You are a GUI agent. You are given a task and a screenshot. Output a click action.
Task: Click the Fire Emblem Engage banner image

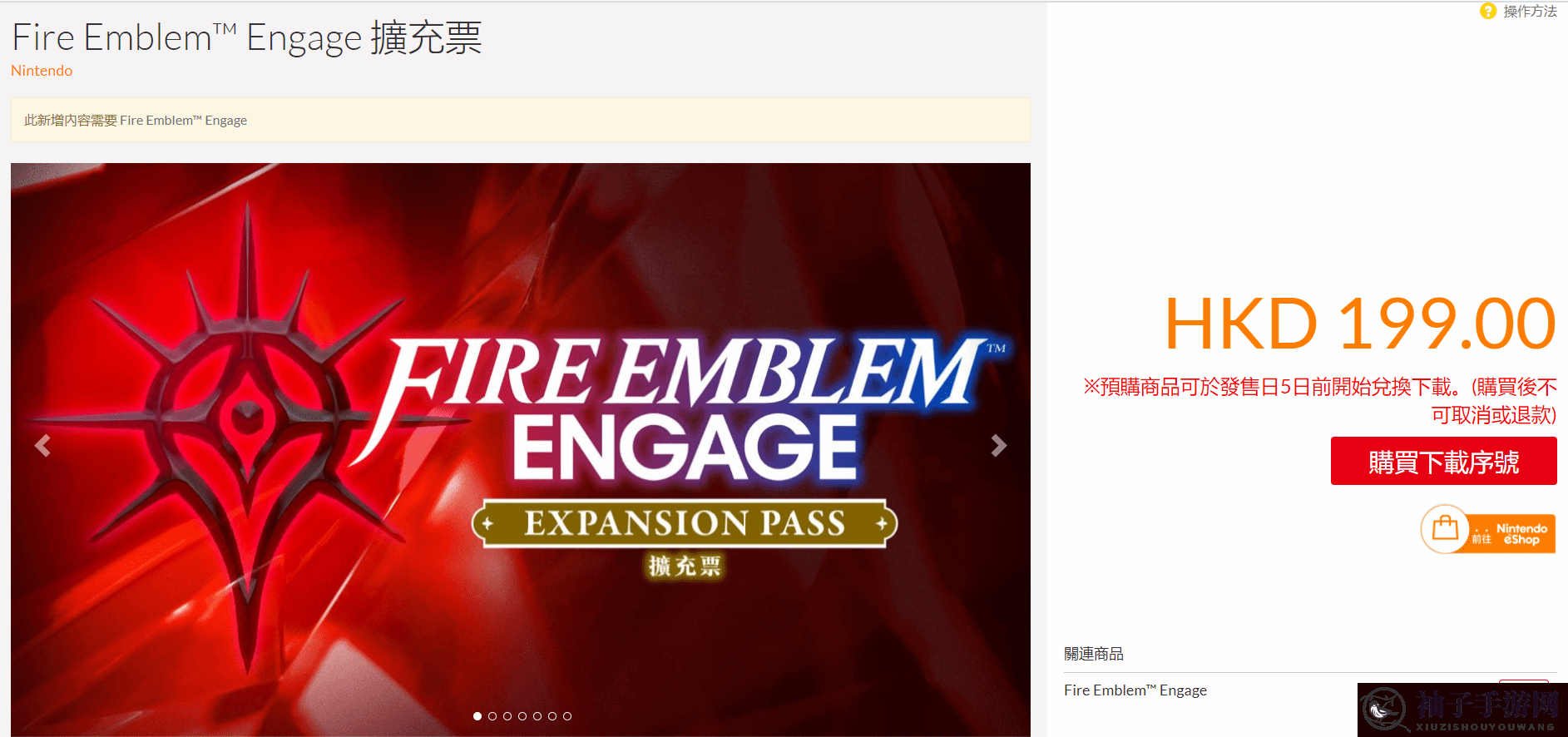pyautogui.click(x=521, y=449)
